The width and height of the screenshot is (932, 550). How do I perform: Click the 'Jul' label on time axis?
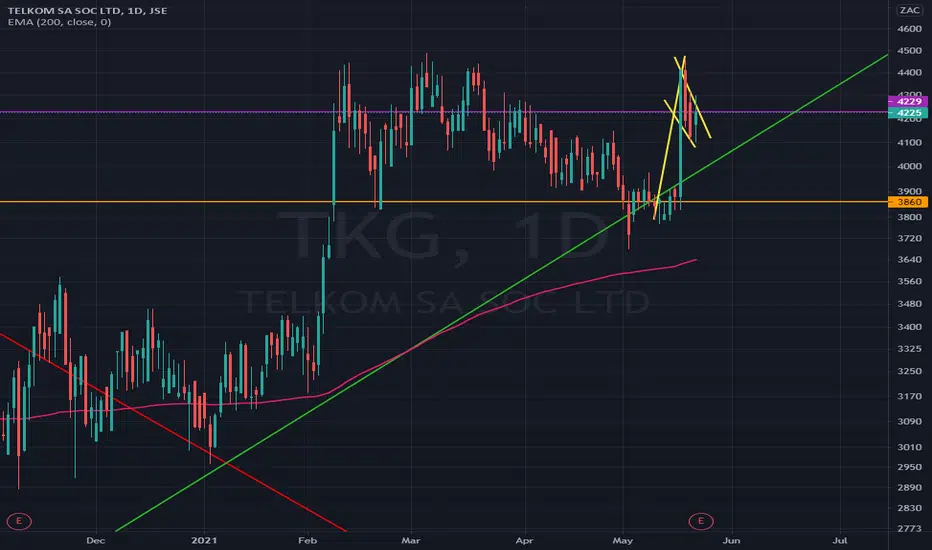click(x=840, y=540)
